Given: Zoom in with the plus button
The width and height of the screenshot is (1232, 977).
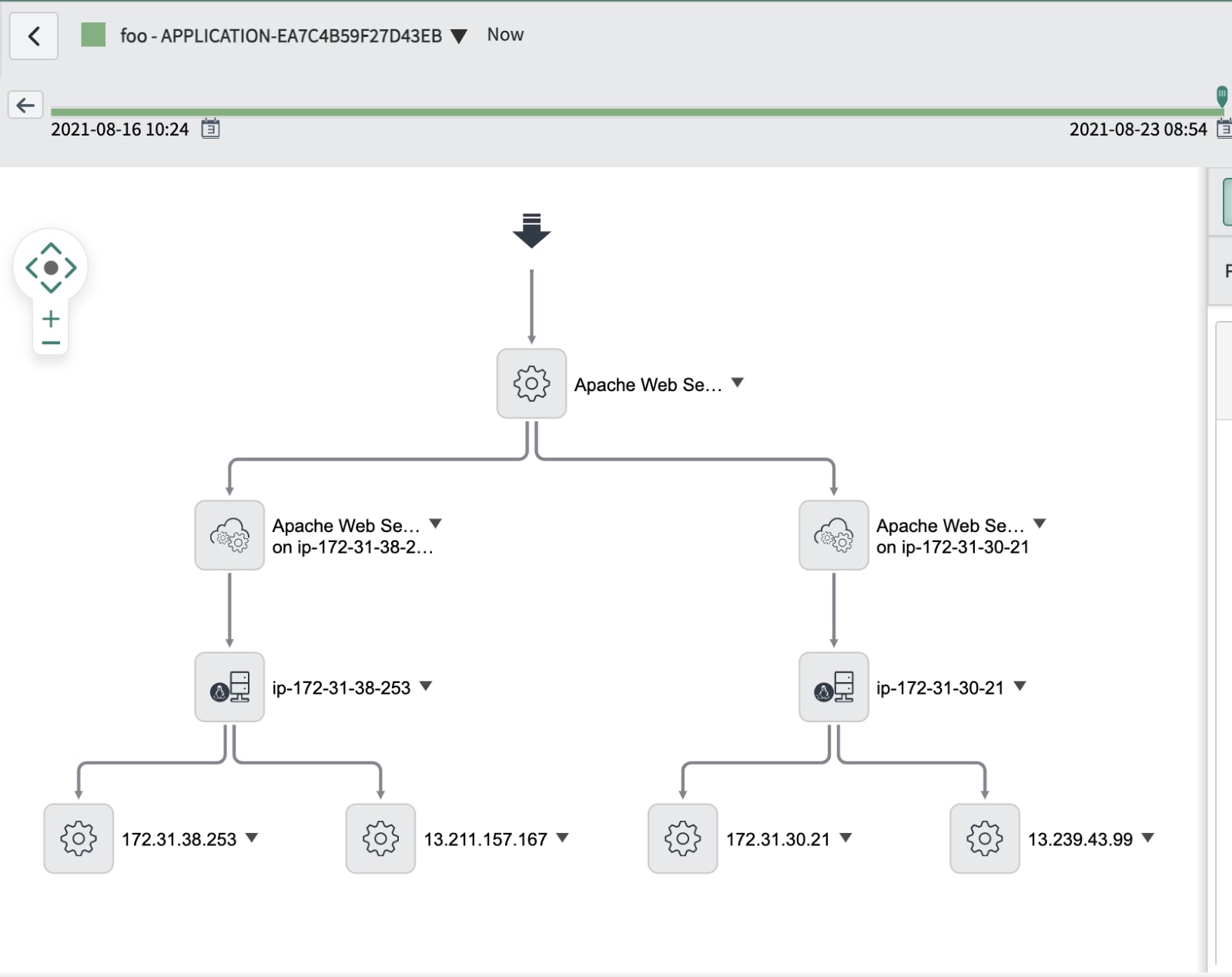Looking at the screenshot, I should tap(51, 319).
